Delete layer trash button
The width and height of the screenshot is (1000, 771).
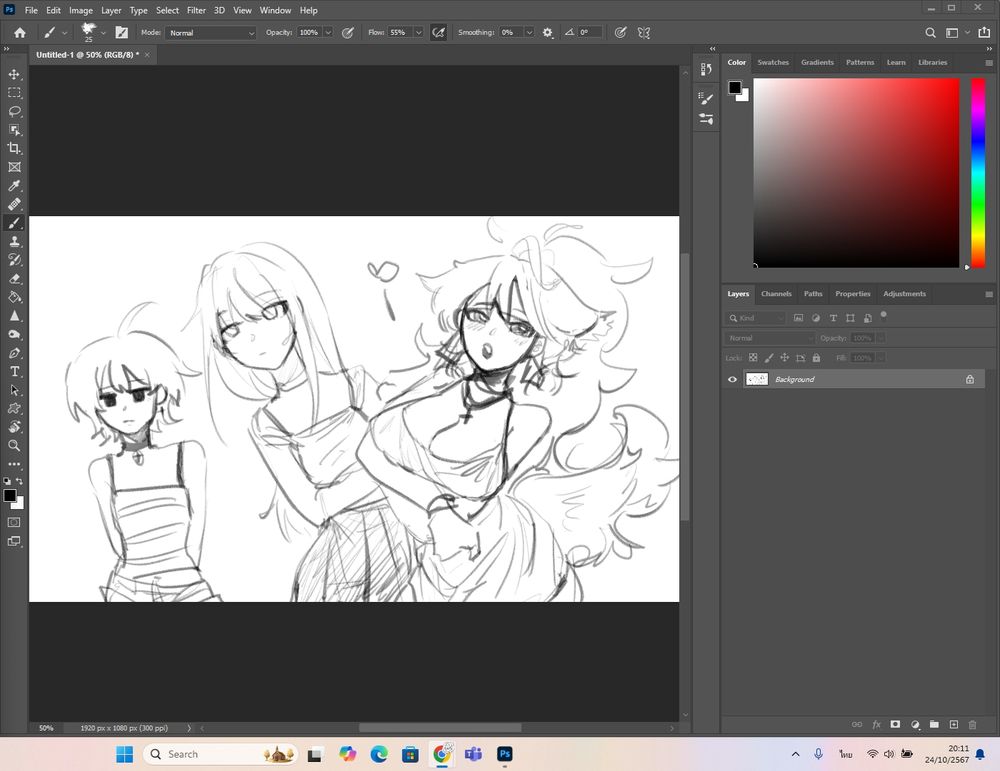point(973,724)
